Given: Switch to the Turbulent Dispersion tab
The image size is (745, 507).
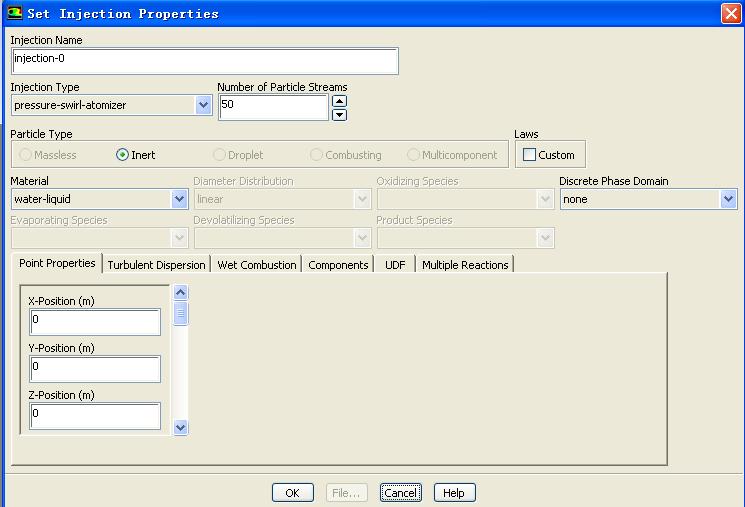Looking at the screenshot, I should [157, 265].
